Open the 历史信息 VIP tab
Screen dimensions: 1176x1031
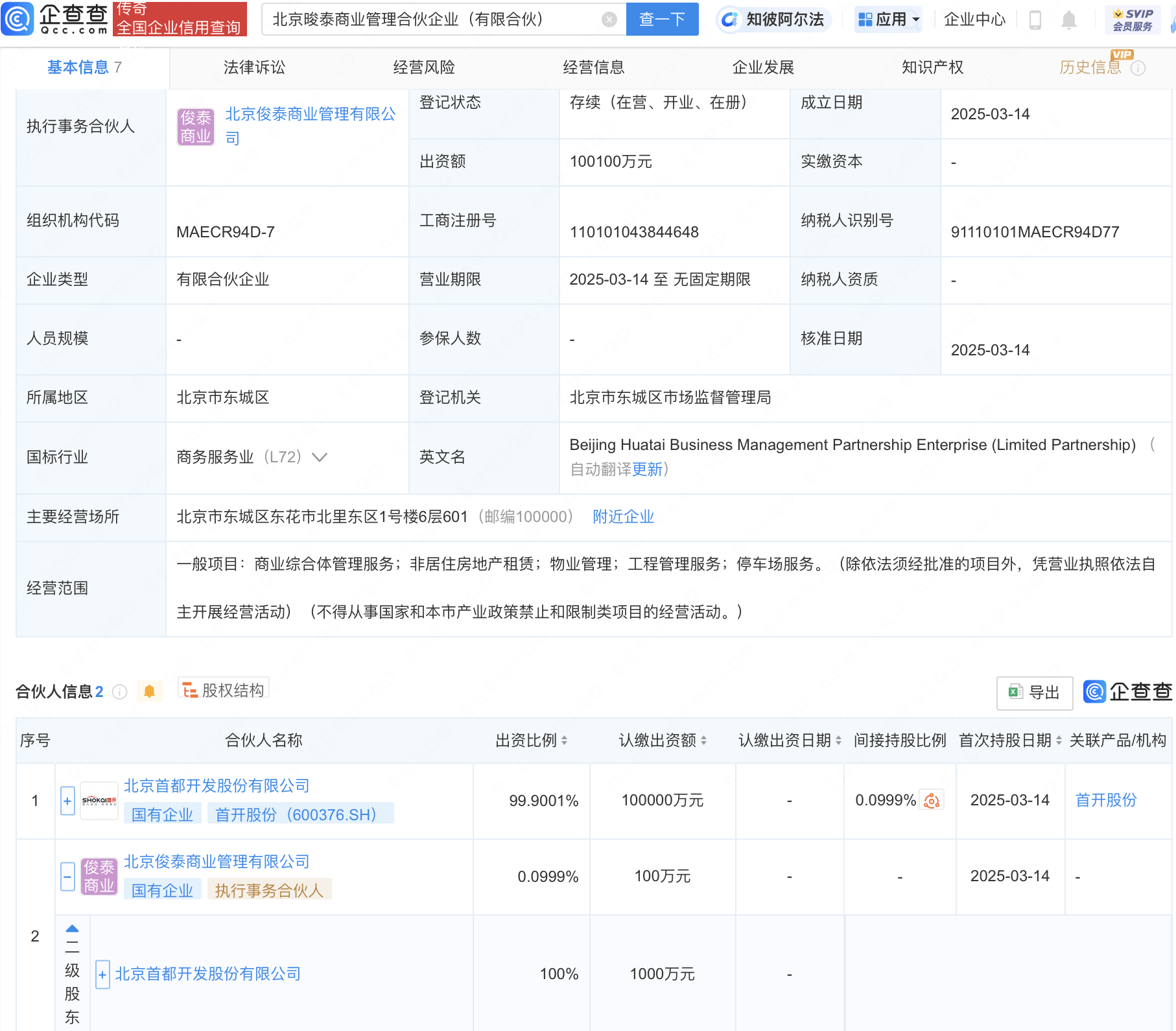click(1090, 67)
